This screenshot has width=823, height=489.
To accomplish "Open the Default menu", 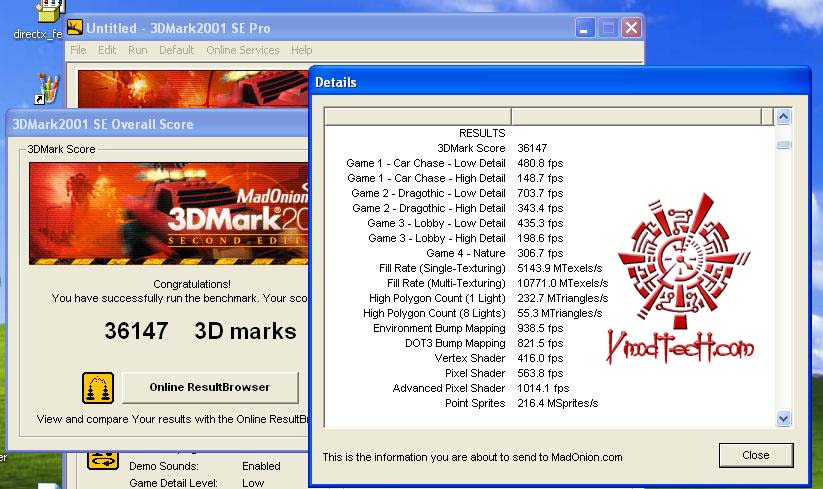I will 176,50.
